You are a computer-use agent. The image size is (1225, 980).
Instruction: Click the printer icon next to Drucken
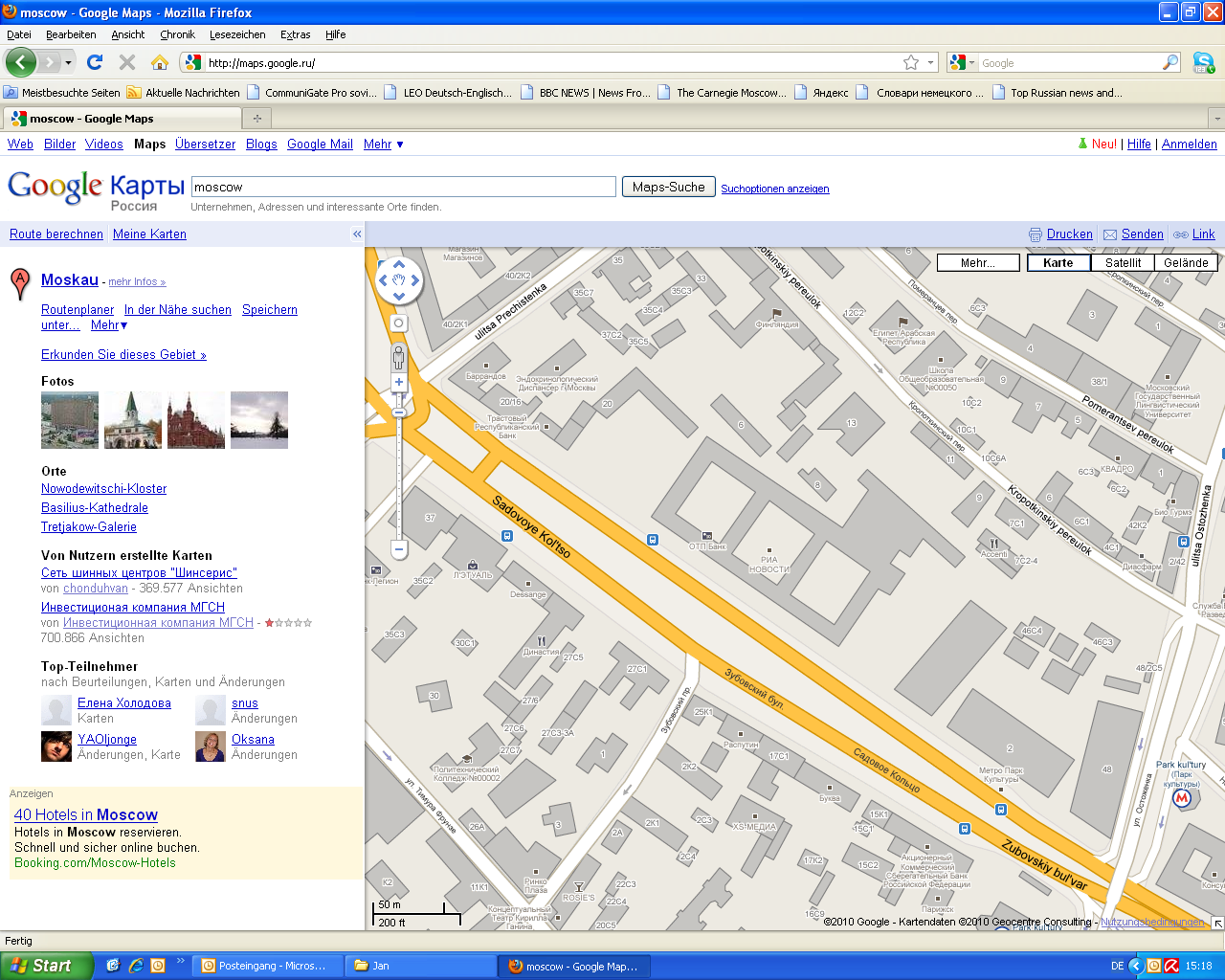click(1036, 234)
